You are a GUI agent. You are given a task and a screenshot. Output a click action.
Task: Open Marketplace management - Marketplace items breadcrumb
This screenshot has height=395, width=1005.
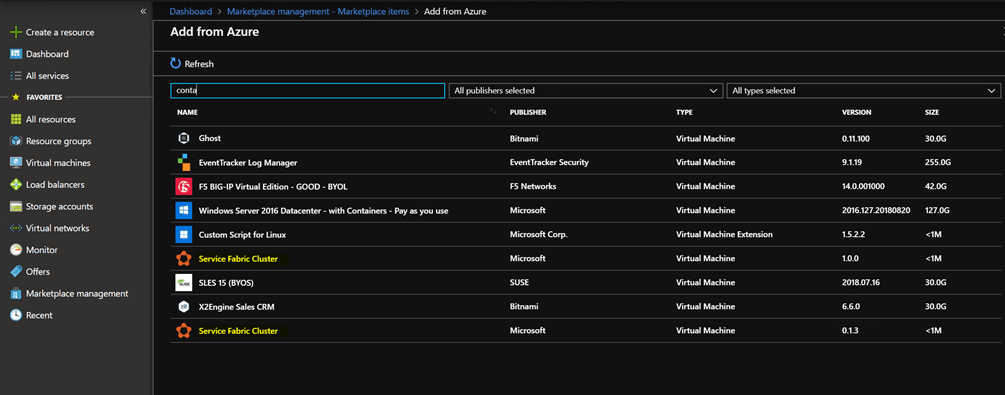[318, 12]
